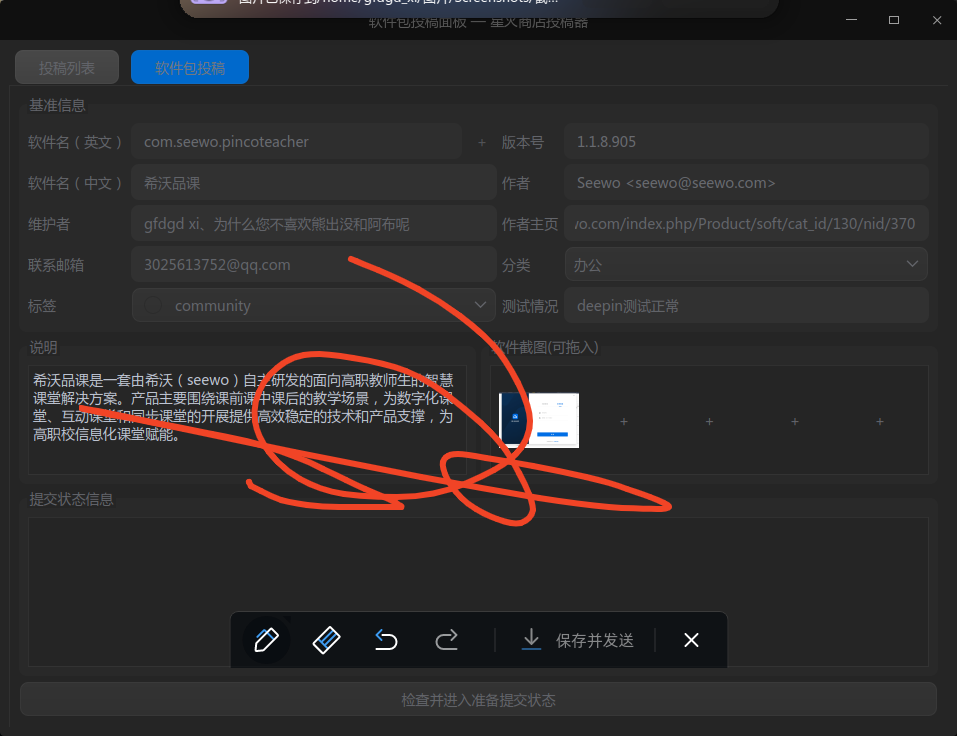Click 保存并发送 text button

(x=595, y=640)
